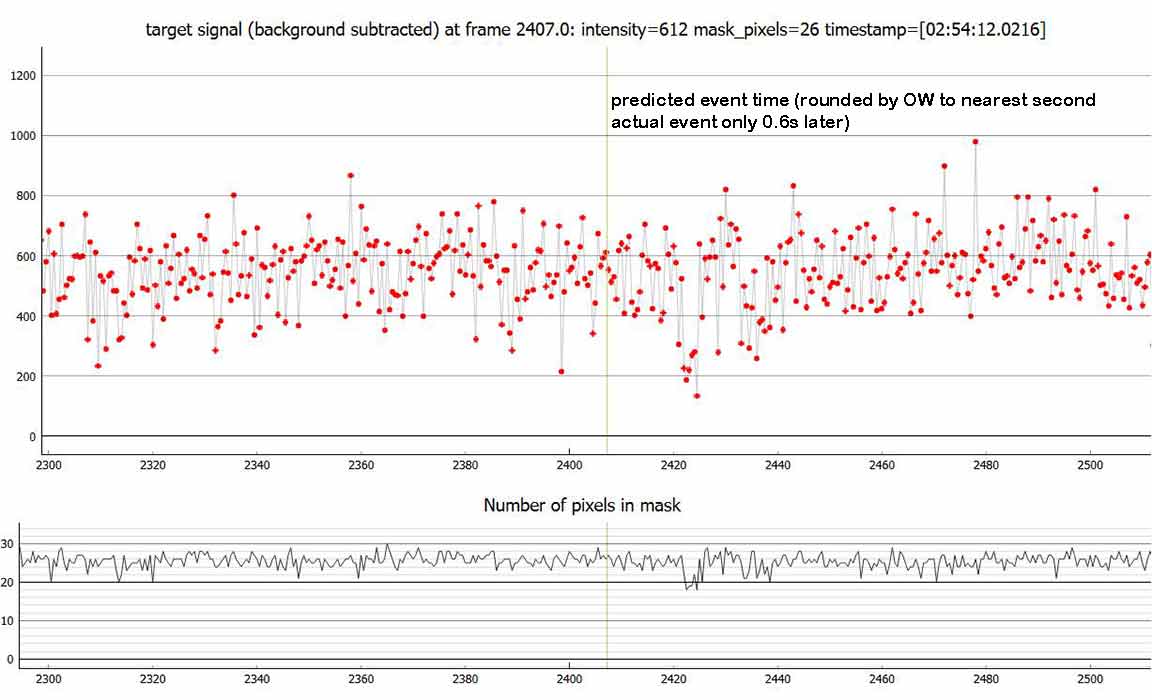Click the highest intensity peak near frame 2478

coord(976,142)
